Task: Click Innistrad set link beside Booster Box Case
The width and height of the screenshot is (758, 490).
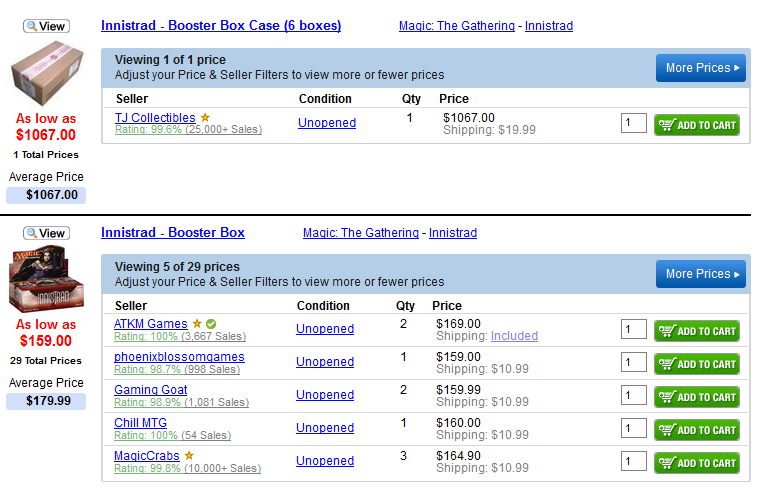Action: [x=549, y=26]
